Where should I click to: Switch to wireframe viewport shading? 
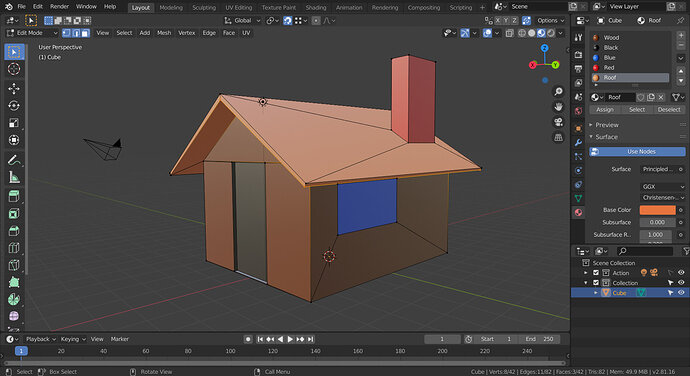pyautogui.click(x=522, y=33)
